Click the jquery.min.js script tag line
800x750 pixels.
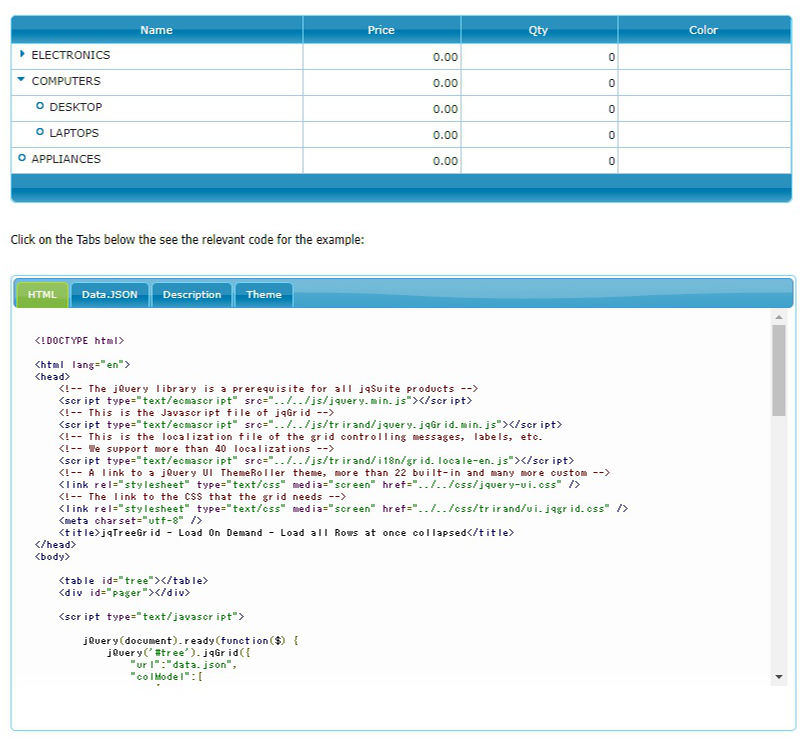(x=265, y=401)
